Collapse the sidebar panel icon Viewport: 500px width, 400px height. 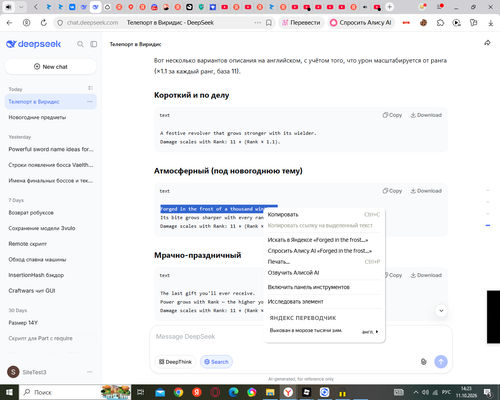point(94,44)
